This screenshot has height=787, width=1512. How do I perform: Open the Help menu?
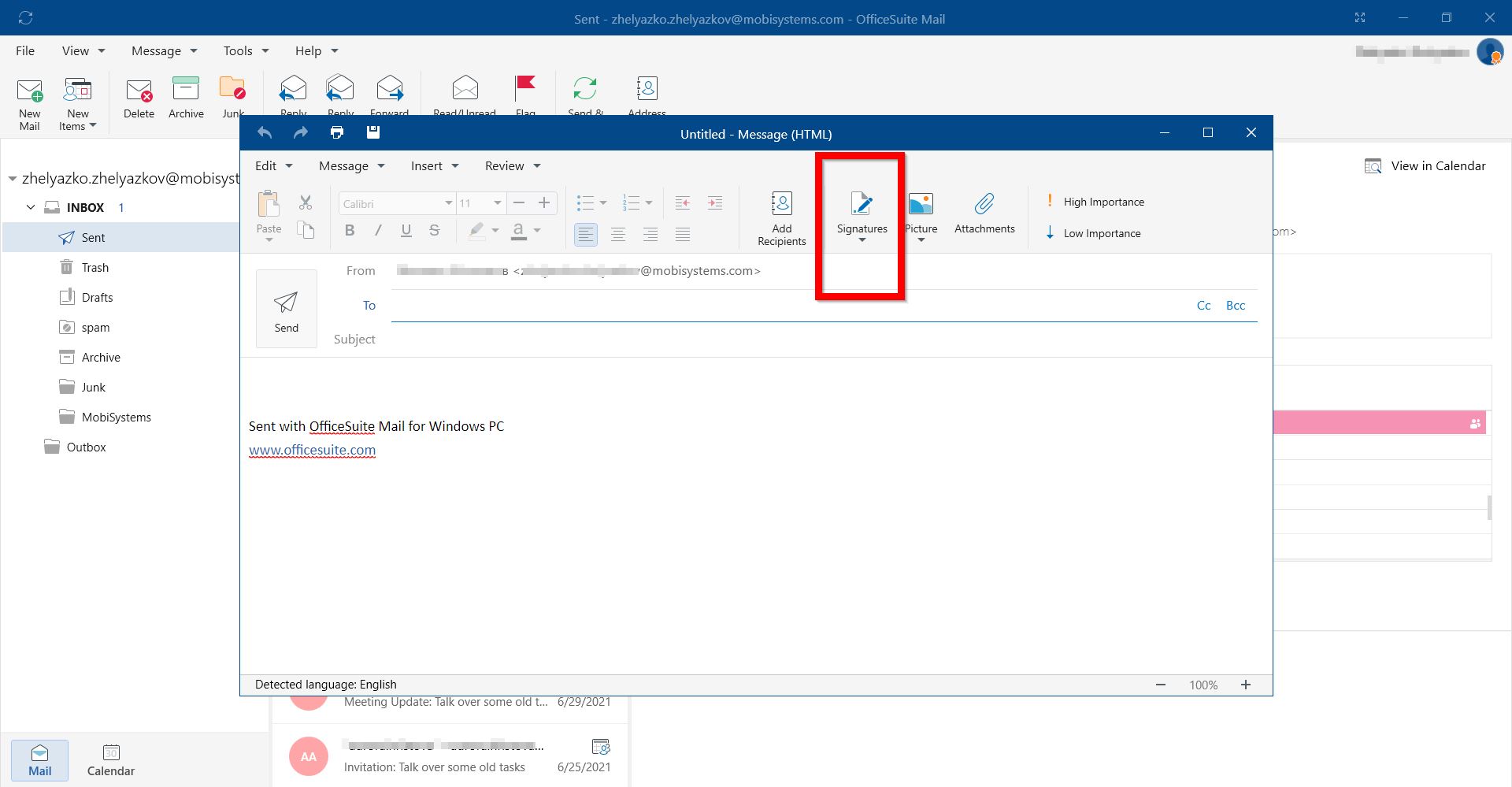point(317,50)
